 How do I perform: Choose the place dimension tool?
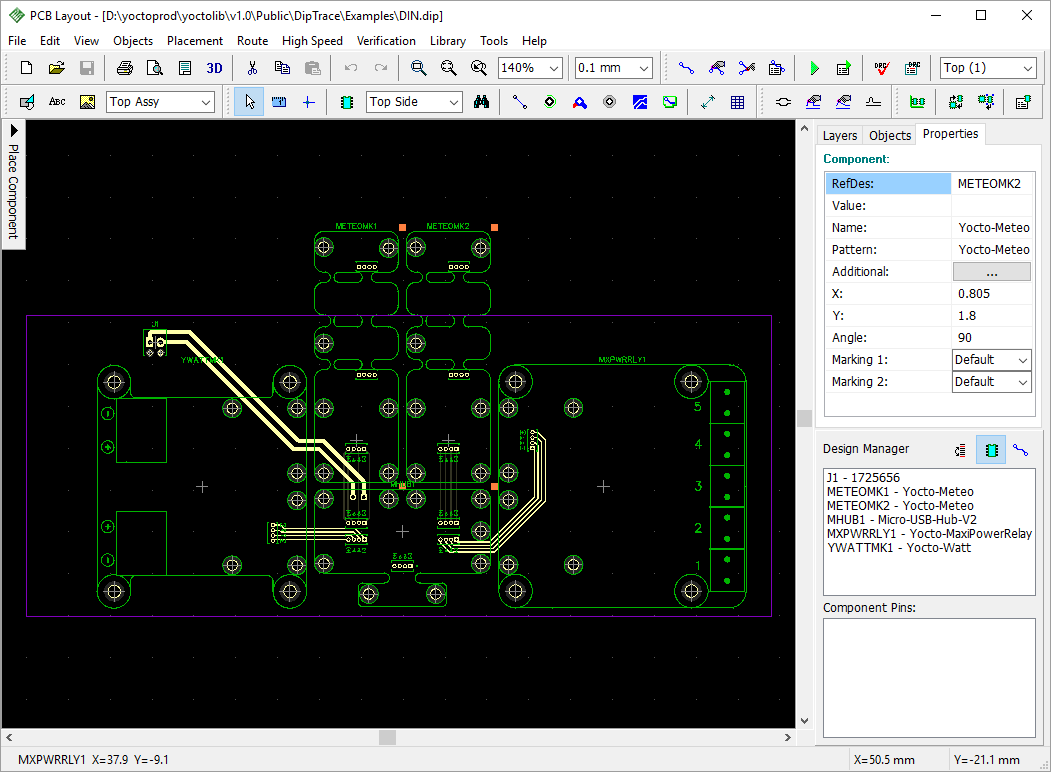708,102
